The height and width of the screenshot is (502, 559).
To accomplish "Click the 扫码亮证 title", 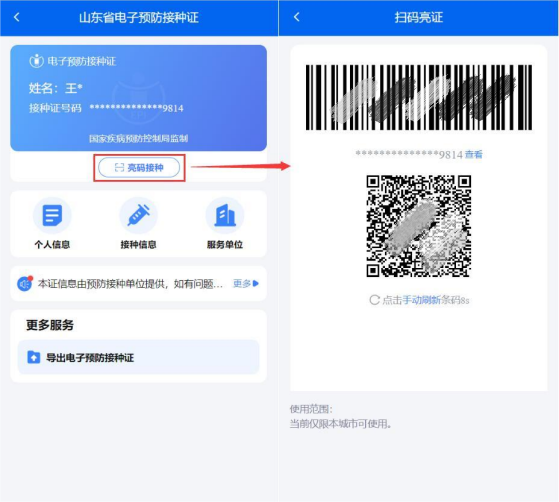I will [x=419, y=17].
